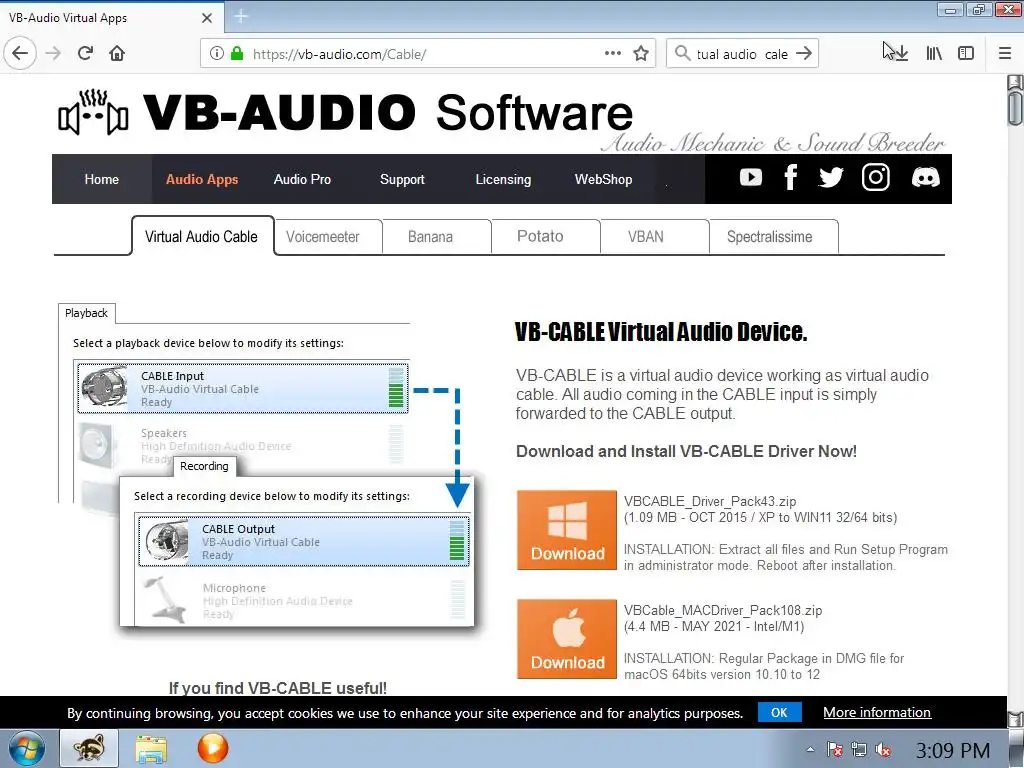This screenshot has height=768, width=1024.
Task: Open VB-Audio Facebook page
Action: click(791, 178)
